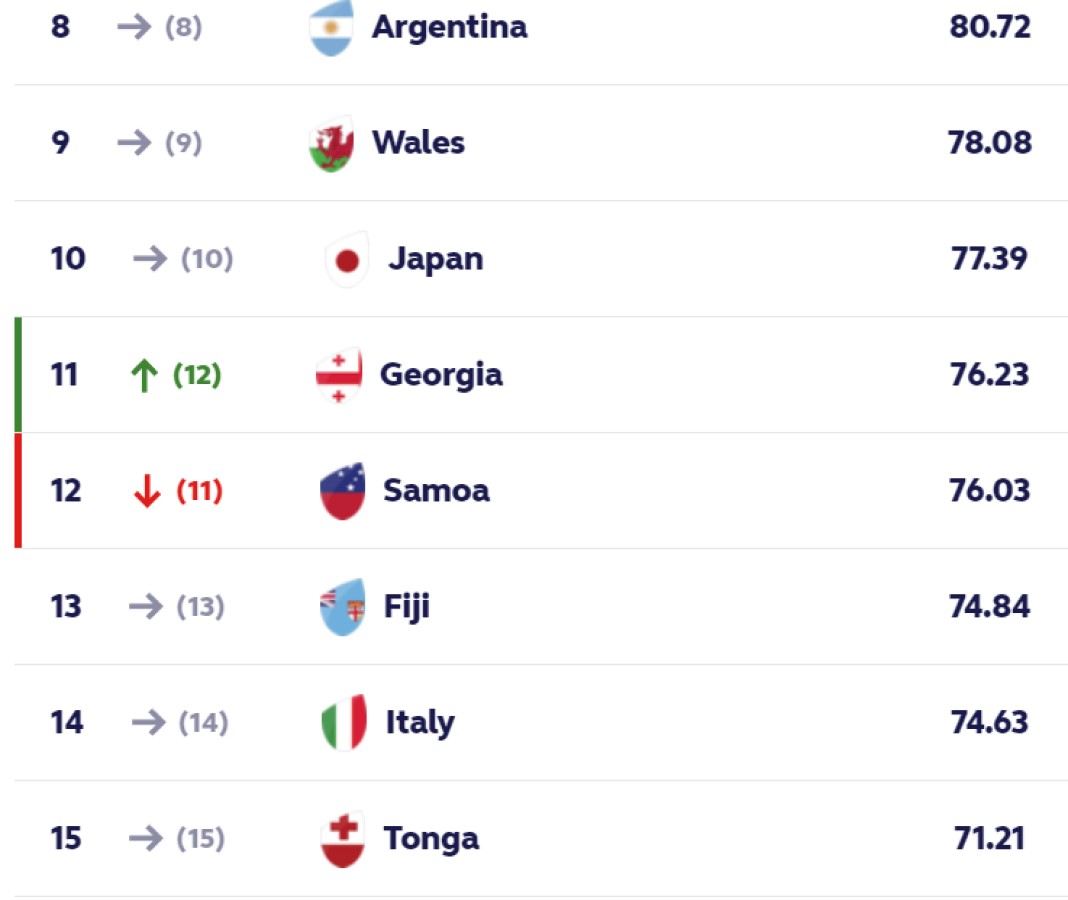This screenshot has height=900, width=1068.
Task: Select the Samoa team name
Action: tap(436, 491)
